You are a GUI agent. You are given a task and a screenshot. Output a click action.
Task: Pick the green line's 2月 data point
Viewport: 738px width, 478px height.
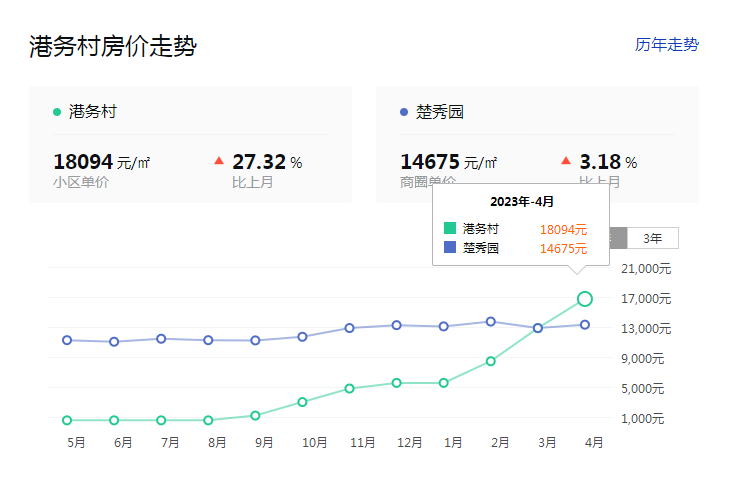491,361
